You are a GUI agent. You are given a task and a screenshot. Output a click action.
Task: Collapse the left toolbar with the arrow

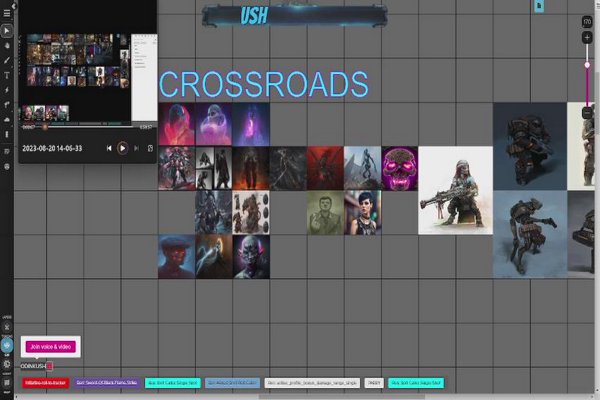click(x=14, y=6)
